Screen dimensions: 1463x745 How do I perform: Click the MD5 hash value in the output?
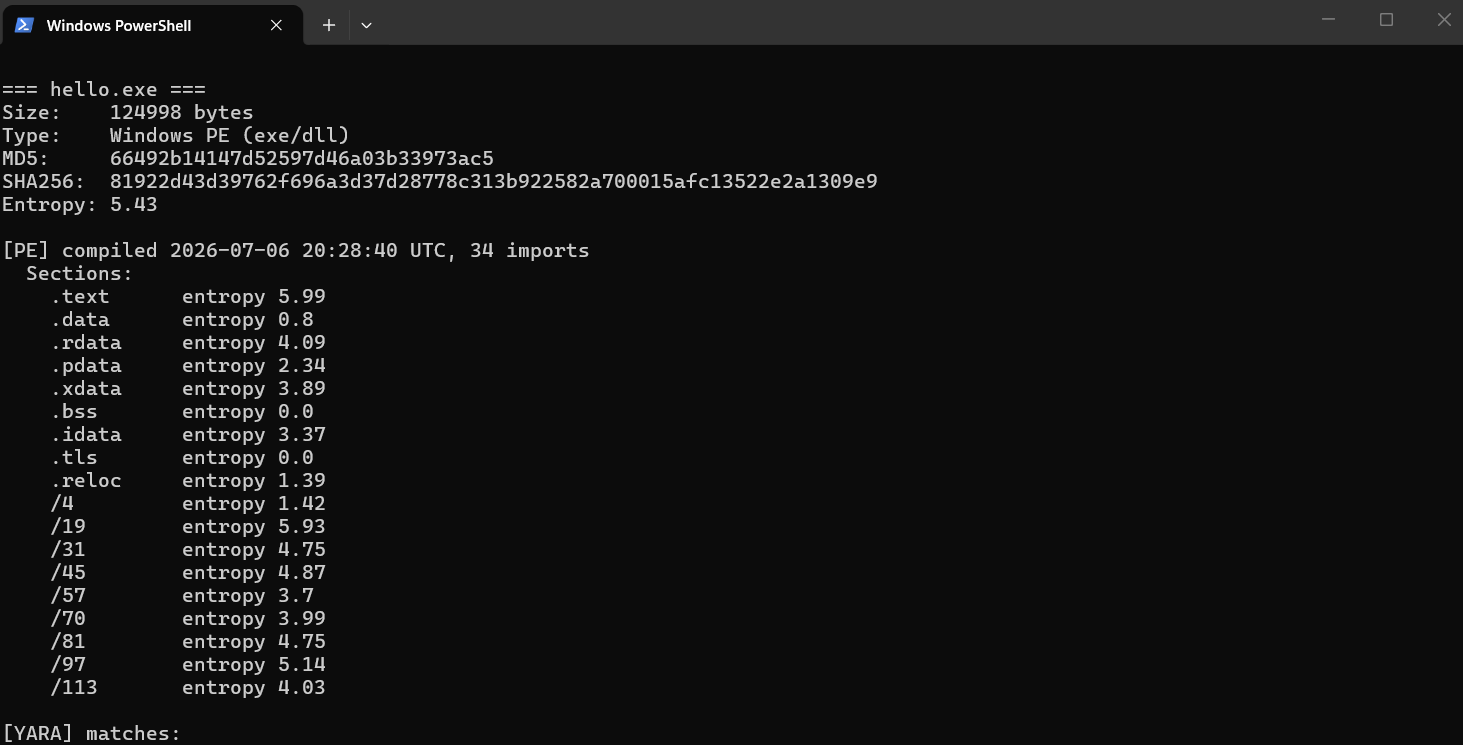coord(302,159)
